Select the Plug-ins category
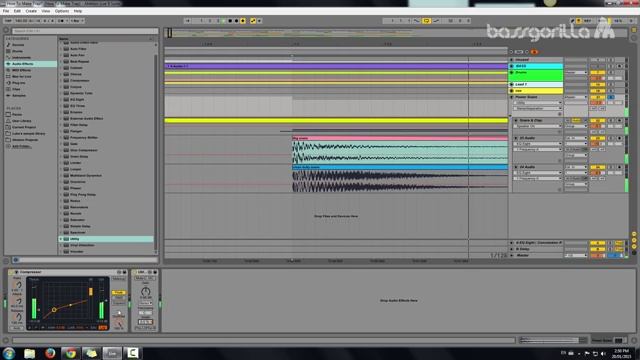 [x=19, y=83]
